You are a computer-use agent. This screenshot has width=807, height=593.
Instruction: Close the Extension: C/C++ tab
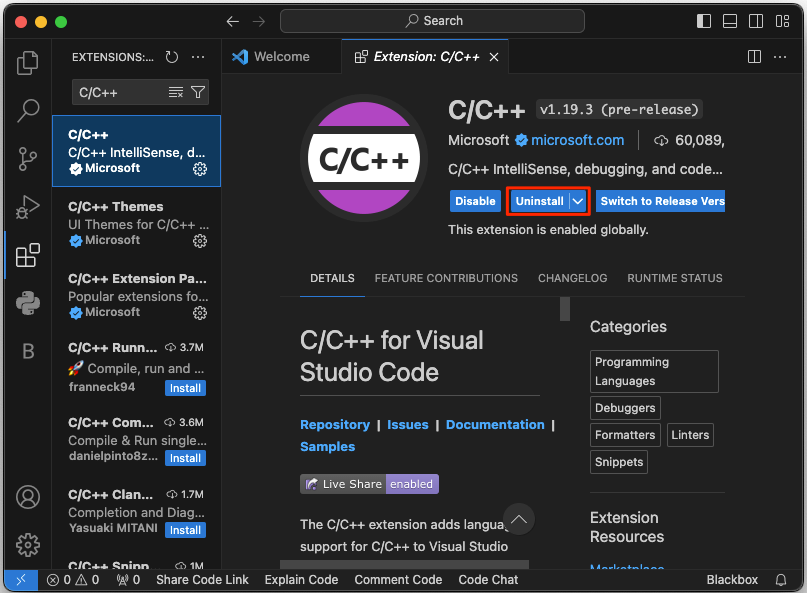coord(494,57)
